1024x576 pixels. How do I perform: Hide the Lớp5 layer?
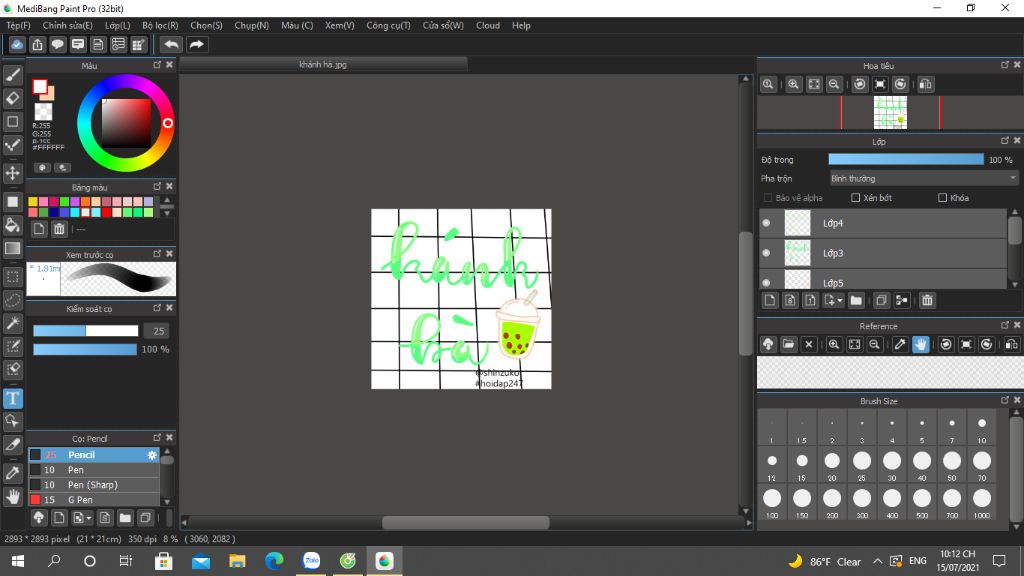click(766, 283)
